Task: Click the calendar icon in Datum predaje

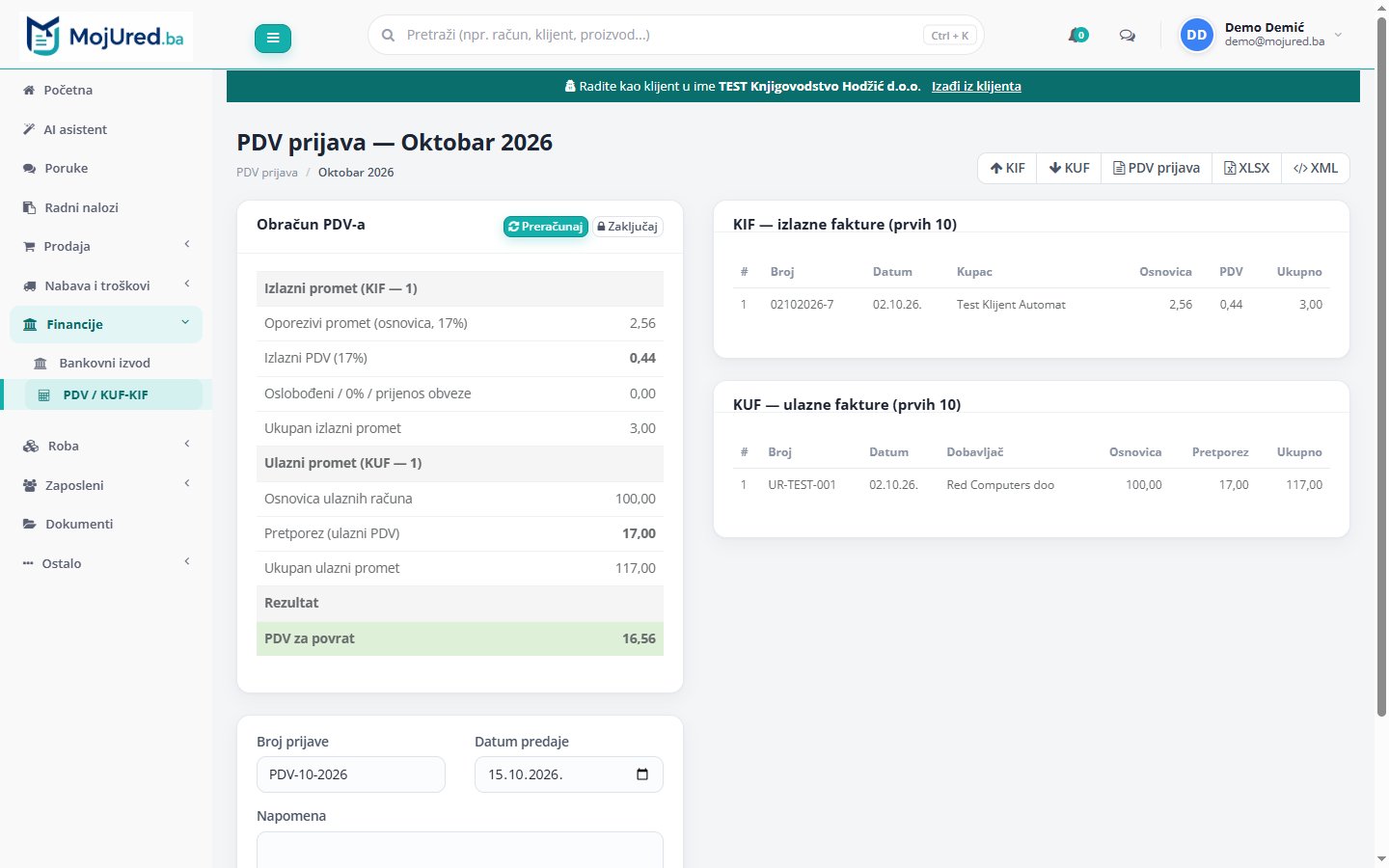Action: (x=642, y=774)
